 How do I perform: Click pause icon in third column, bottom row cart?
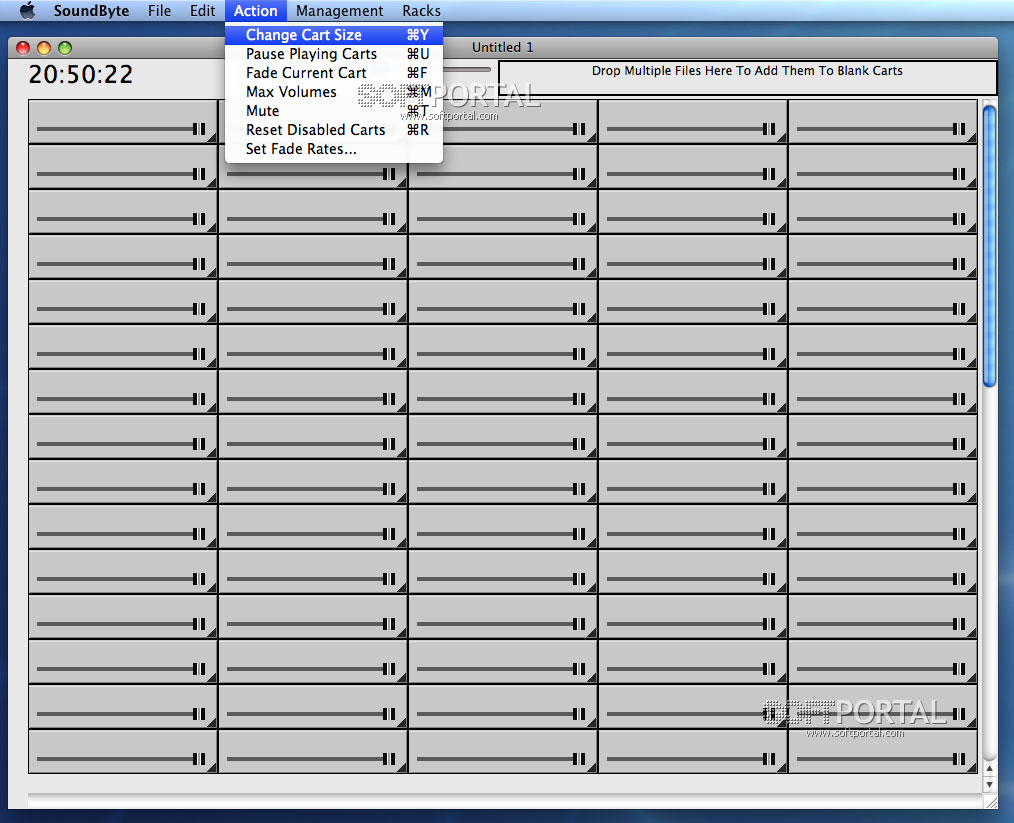(x=579, y=759)
